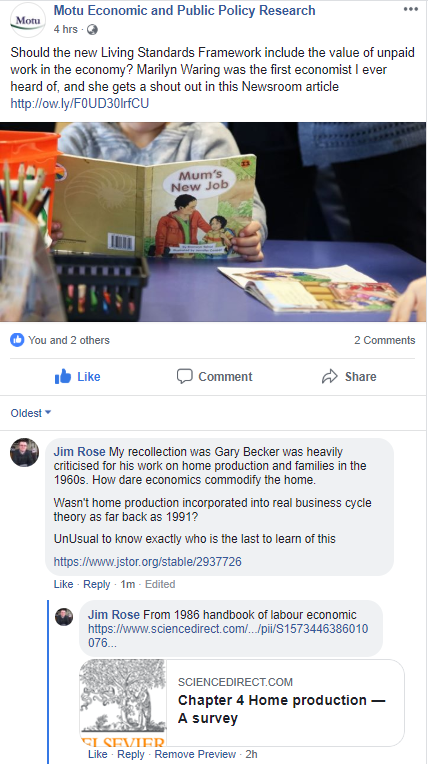Open Motu Economic and Public Policy Research page
The width and height of the screenshot is (428, 764).
tap(184, 10)
